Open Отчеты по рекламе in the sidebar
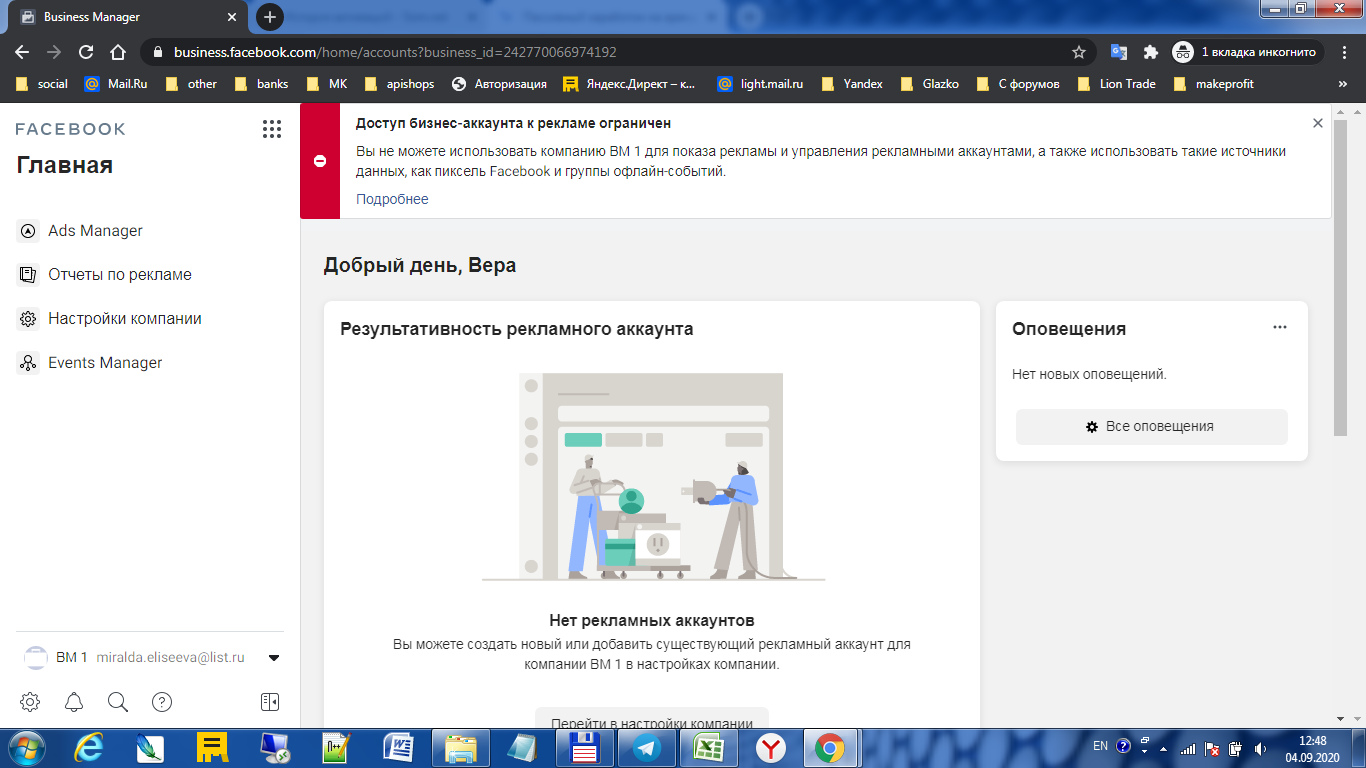The width and height of the screenshot is (1366, 768). 119,275
